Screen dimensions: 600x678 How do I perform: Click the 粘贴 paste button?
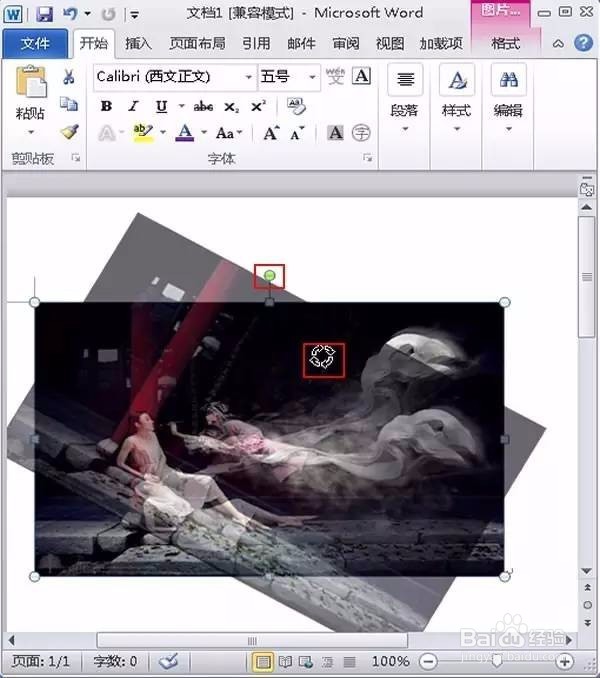[x=30, y=100]
